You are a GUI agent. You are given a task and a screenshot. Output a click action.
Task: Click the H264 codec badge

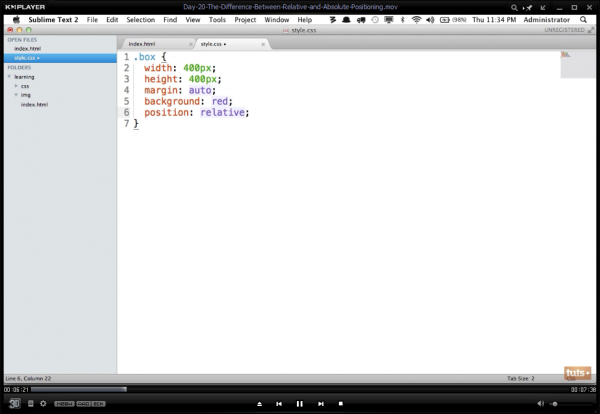click(x=64, y=404)
